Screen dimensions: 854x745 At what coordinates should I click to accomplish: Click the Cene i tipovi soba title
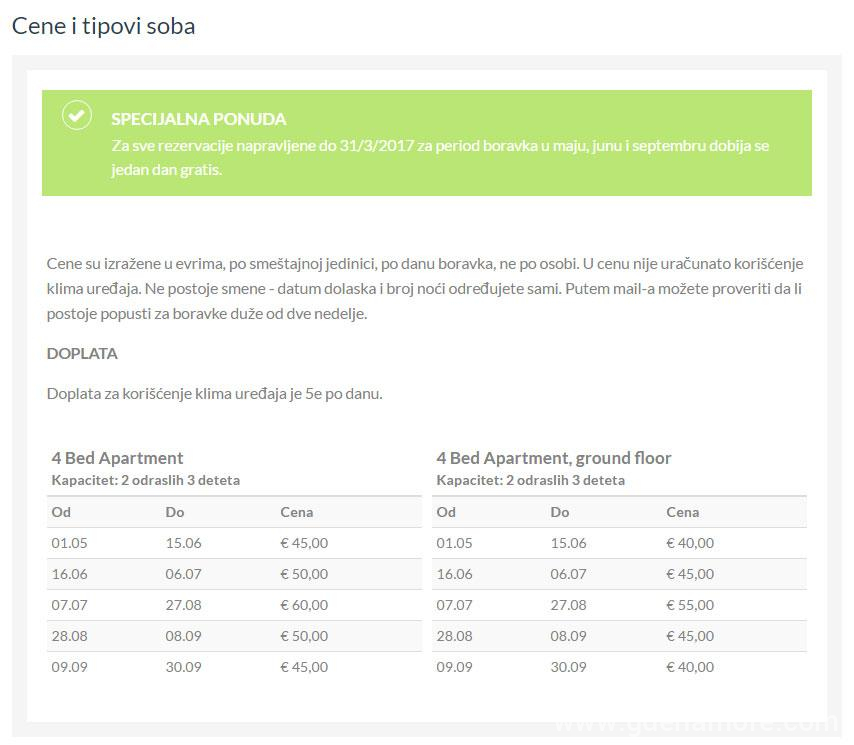coord(103,26)
